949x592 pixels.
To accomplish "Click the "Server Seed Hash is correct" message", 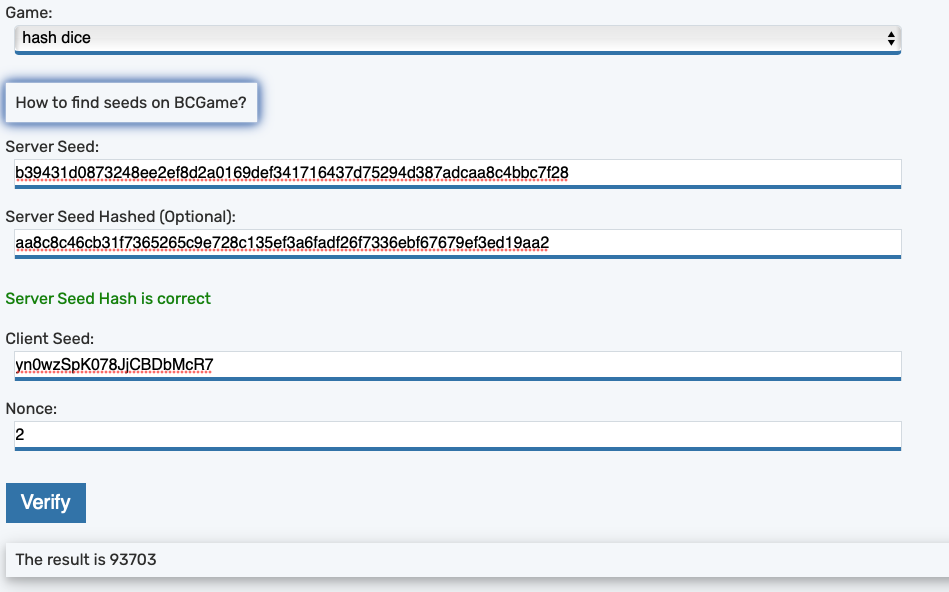I will pos(108,298).
